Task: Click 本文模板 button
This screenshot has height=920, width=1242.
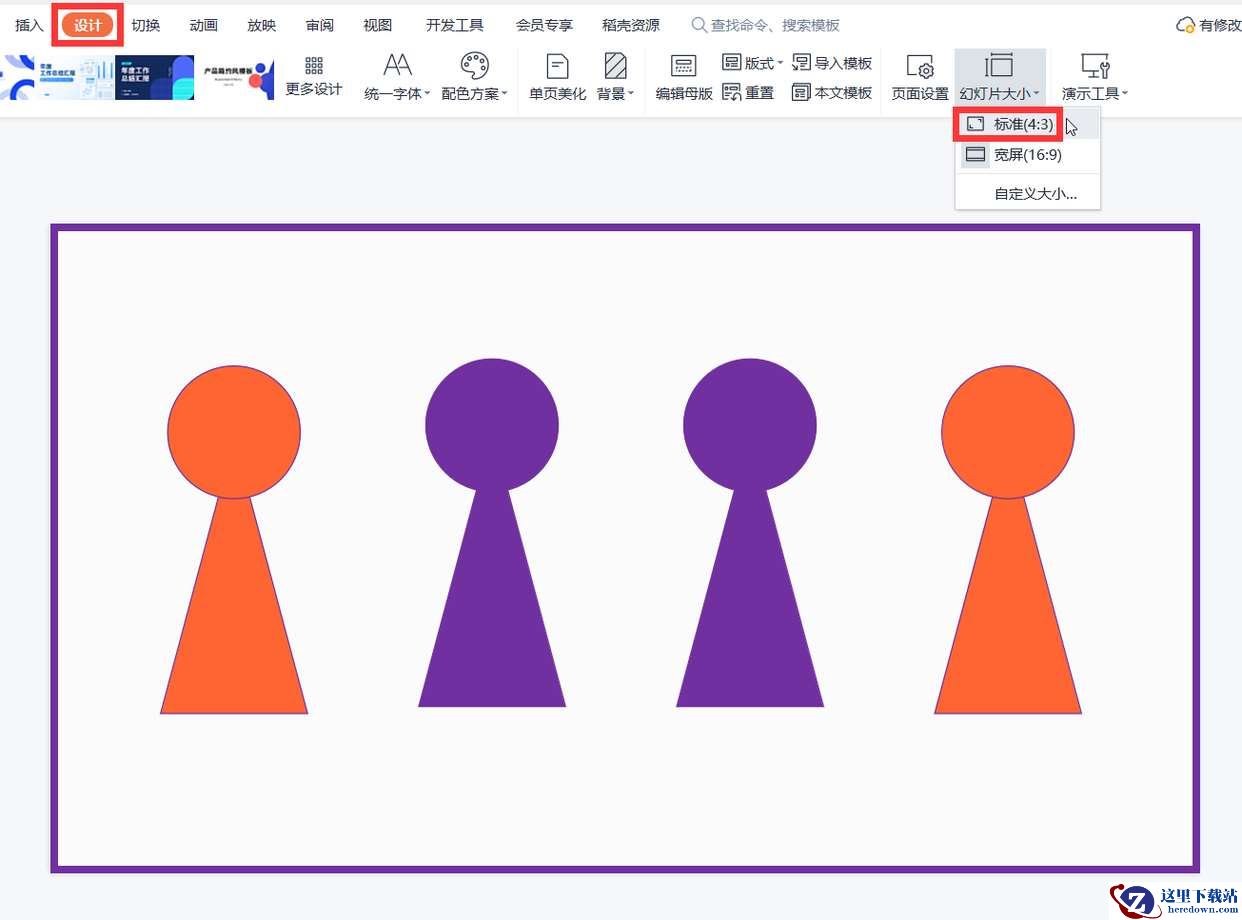Action: pyautogui.click(x=832, y=92)
